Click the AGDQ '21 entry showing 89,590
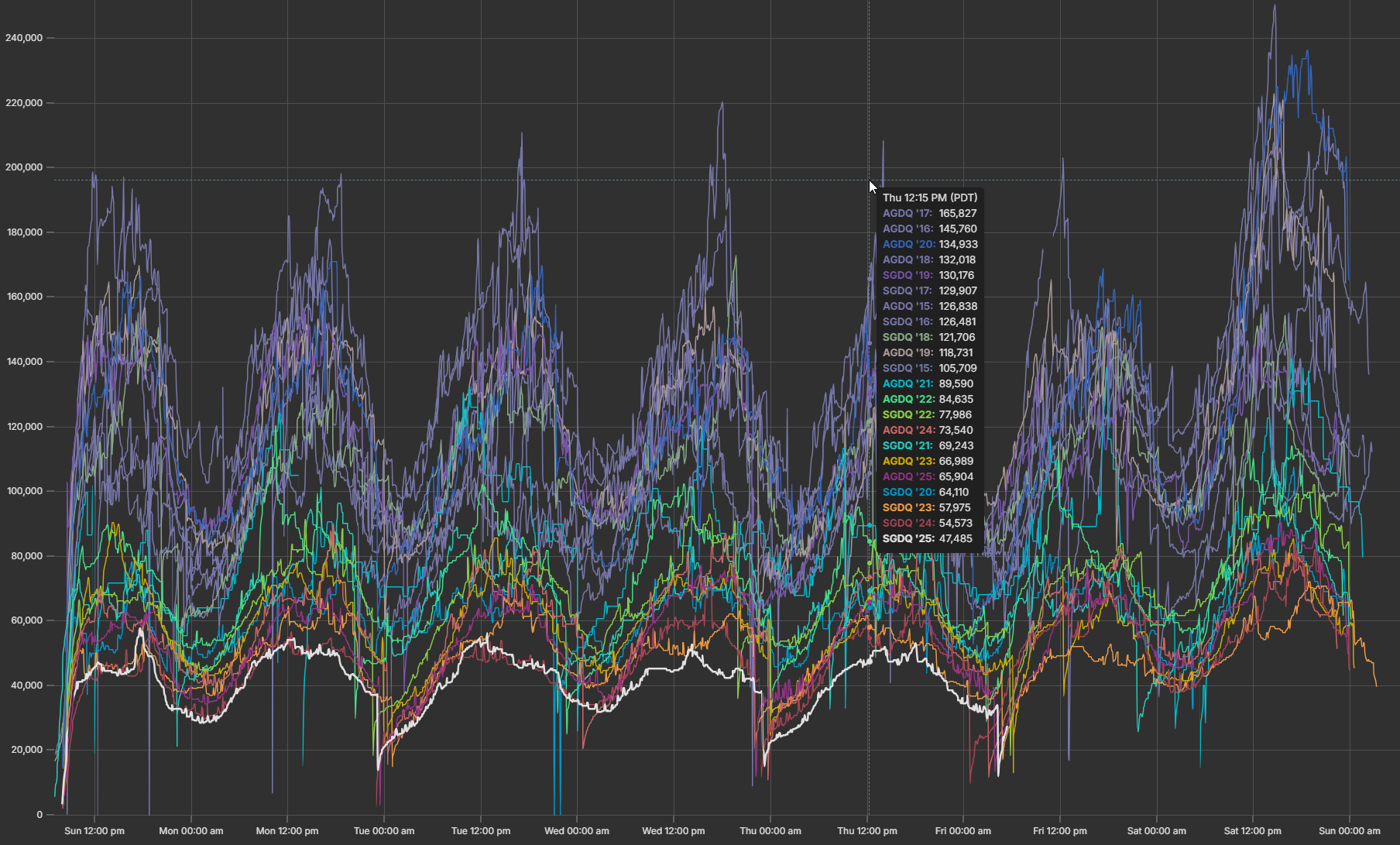This screenshot has height=845, width=1400. click(928, 383)
